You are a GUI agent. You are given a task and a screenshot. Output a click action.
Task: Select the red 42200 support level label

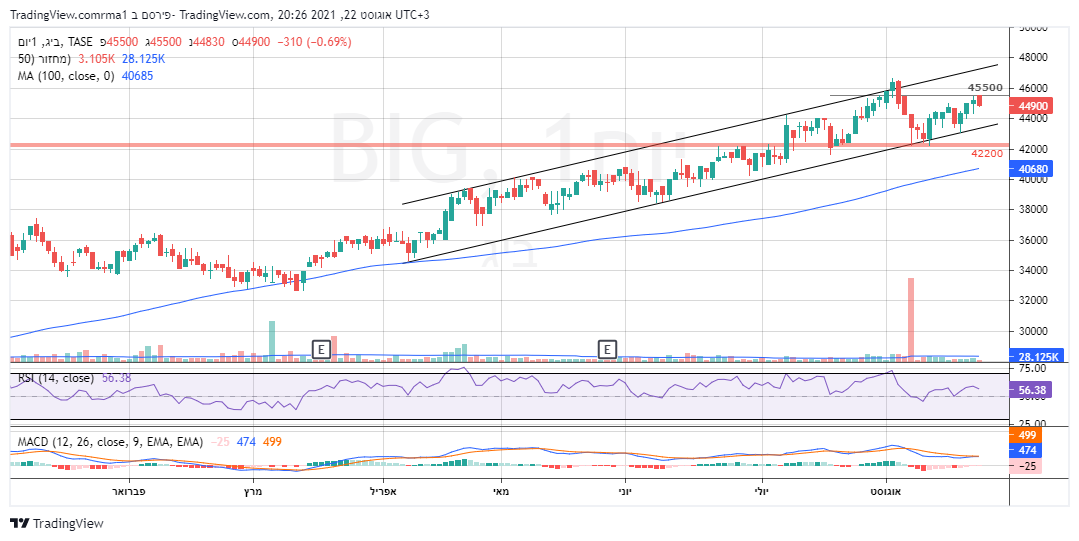point(987,153)
